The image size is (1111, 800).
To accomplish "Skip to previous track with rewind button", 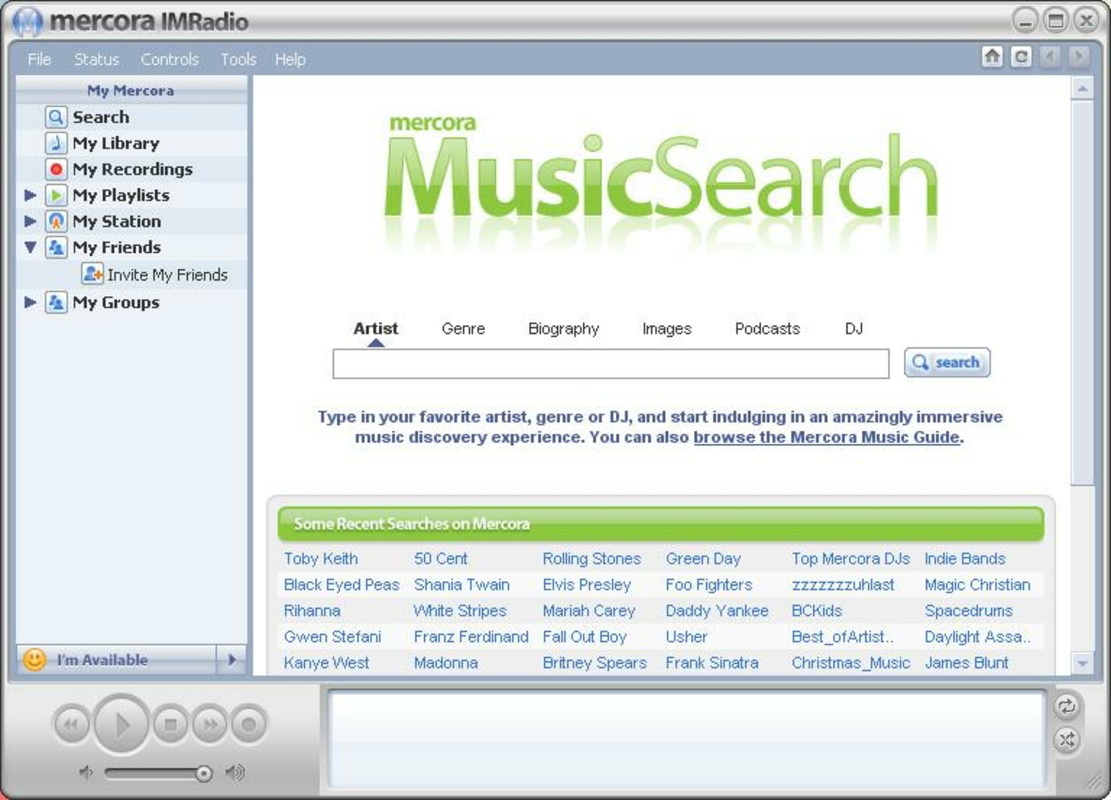I will click(72, 725).
